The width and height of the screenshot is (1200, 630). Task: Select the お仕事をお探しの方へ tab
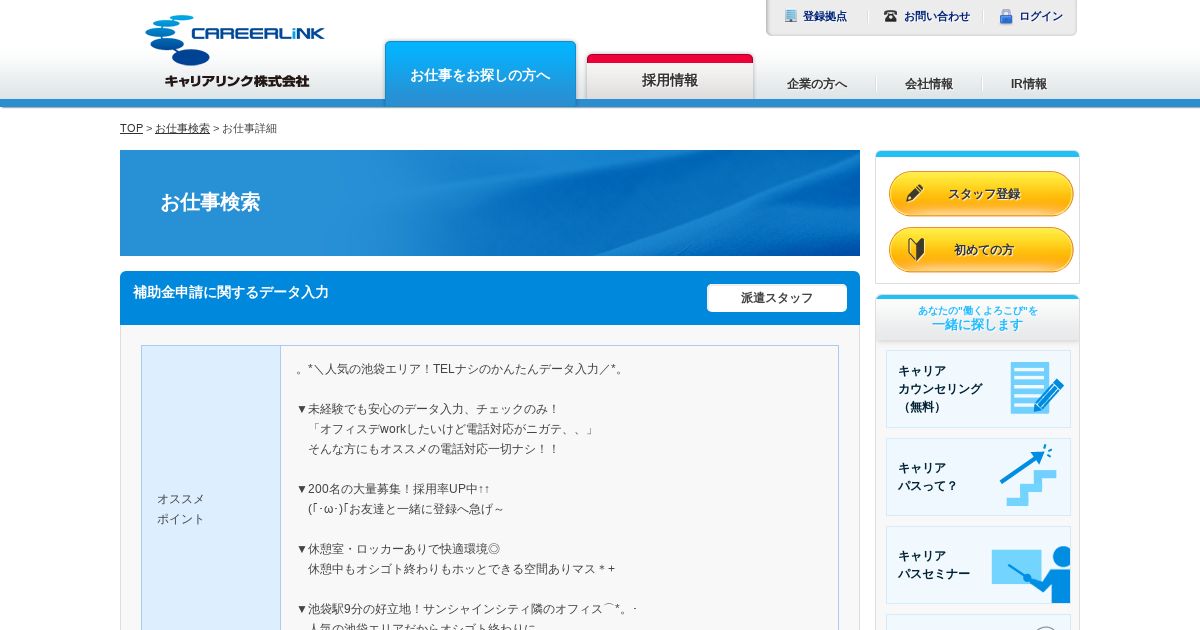point(480,71)
